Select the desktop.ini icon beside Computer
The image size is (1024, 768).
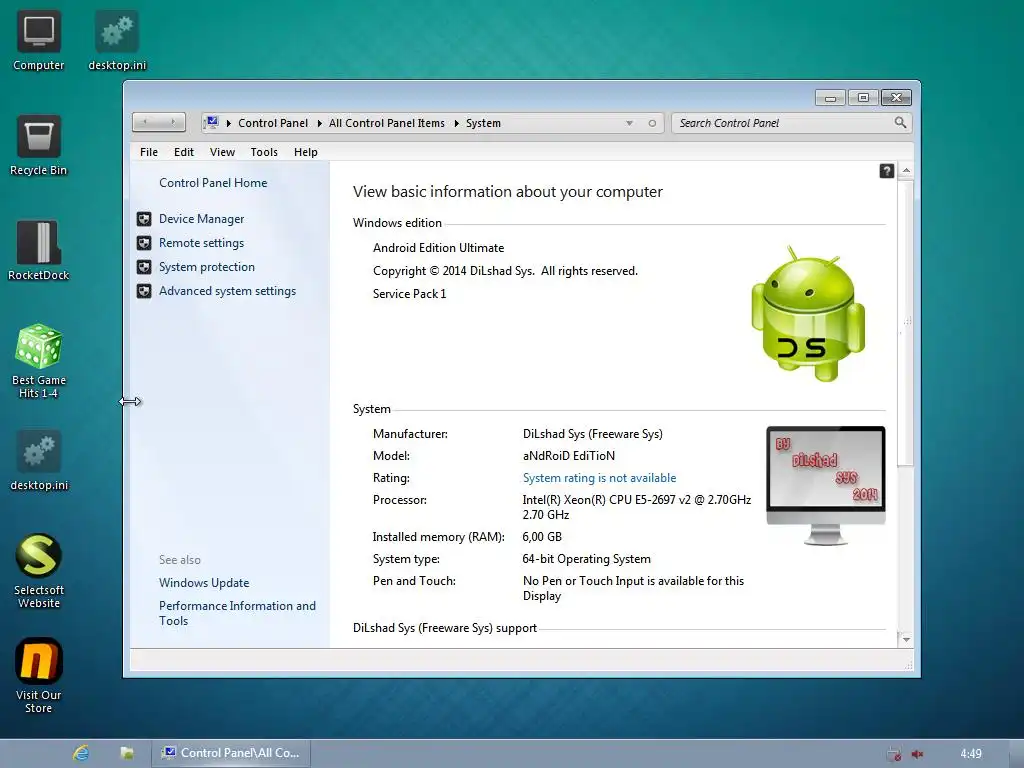click(117, 39)
